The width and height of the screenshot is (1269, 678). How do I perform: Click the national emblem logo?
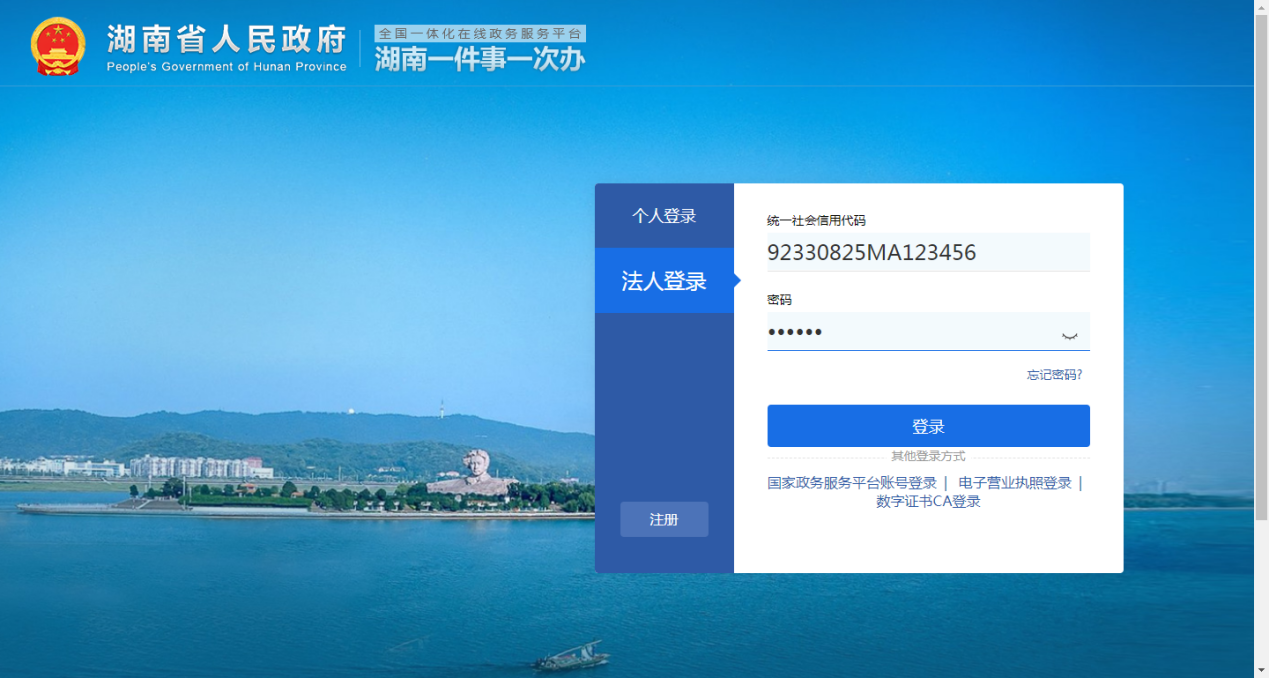(x=58, y=47)
